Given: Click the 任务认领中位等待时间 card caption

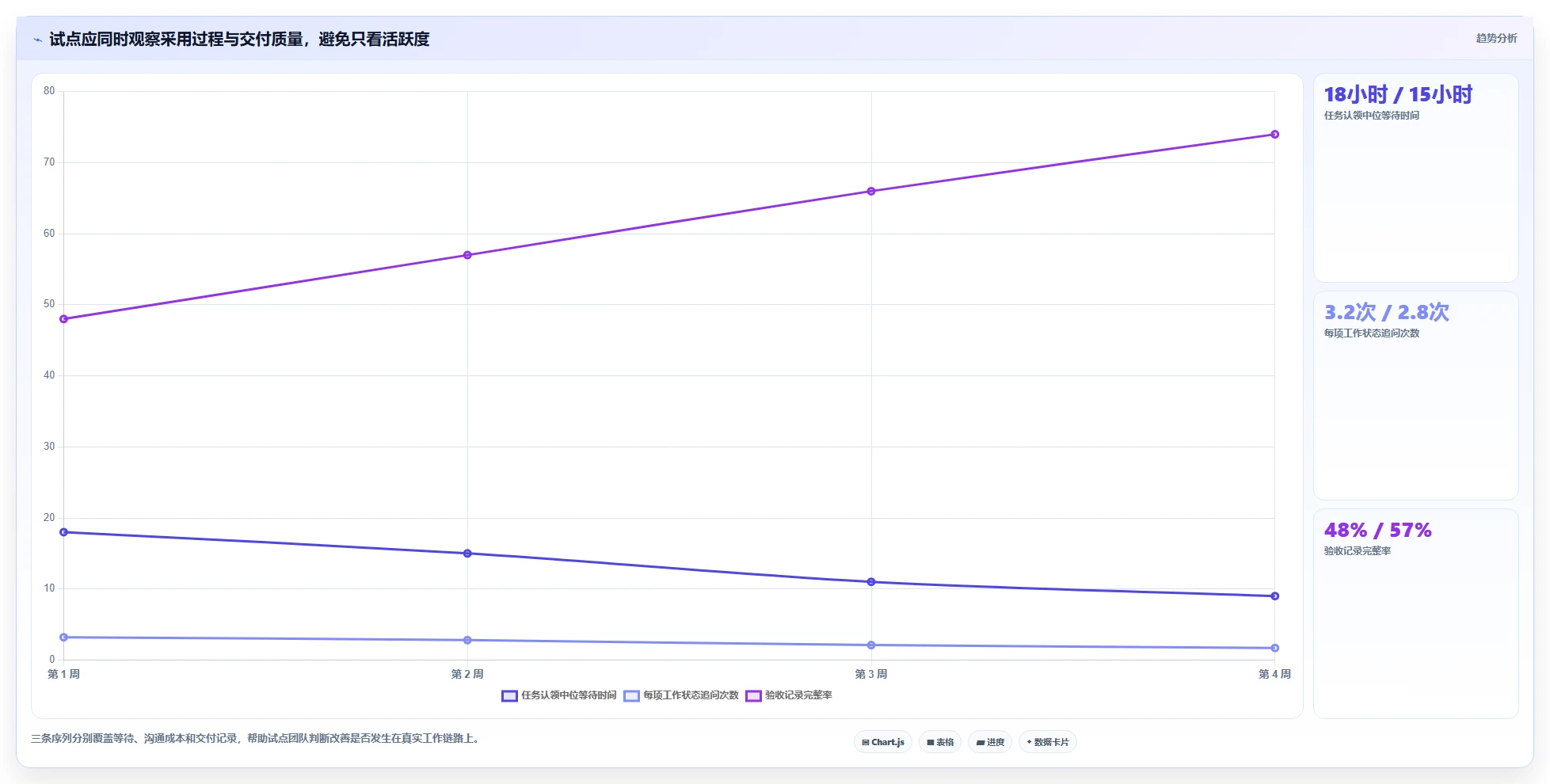Looking at the screenshot, I should [x=1372, y=116].
